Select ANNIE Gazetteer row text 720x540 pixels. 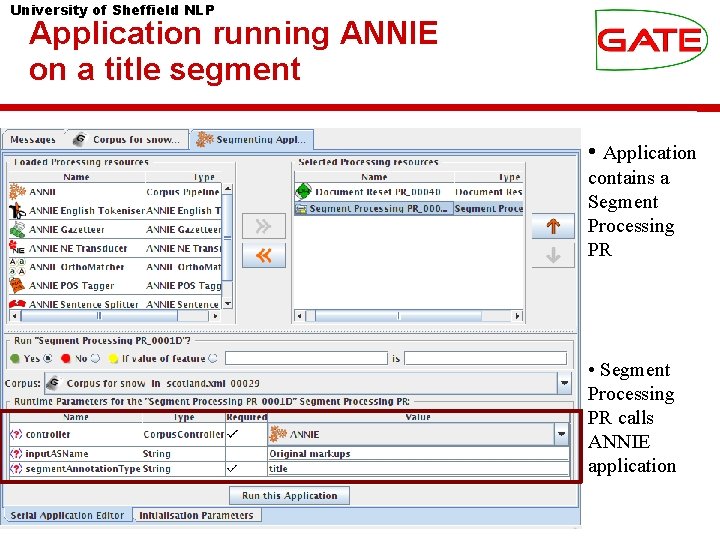click(67, 230)
